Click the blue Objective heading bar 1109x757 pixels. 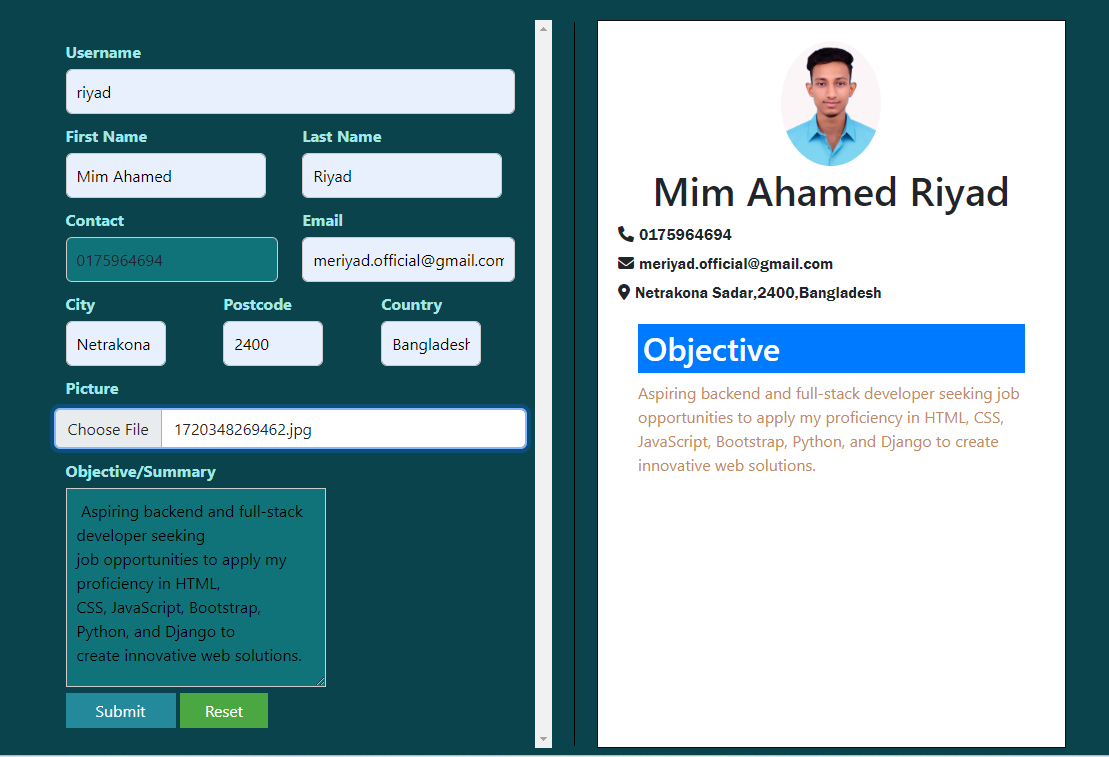831,349
